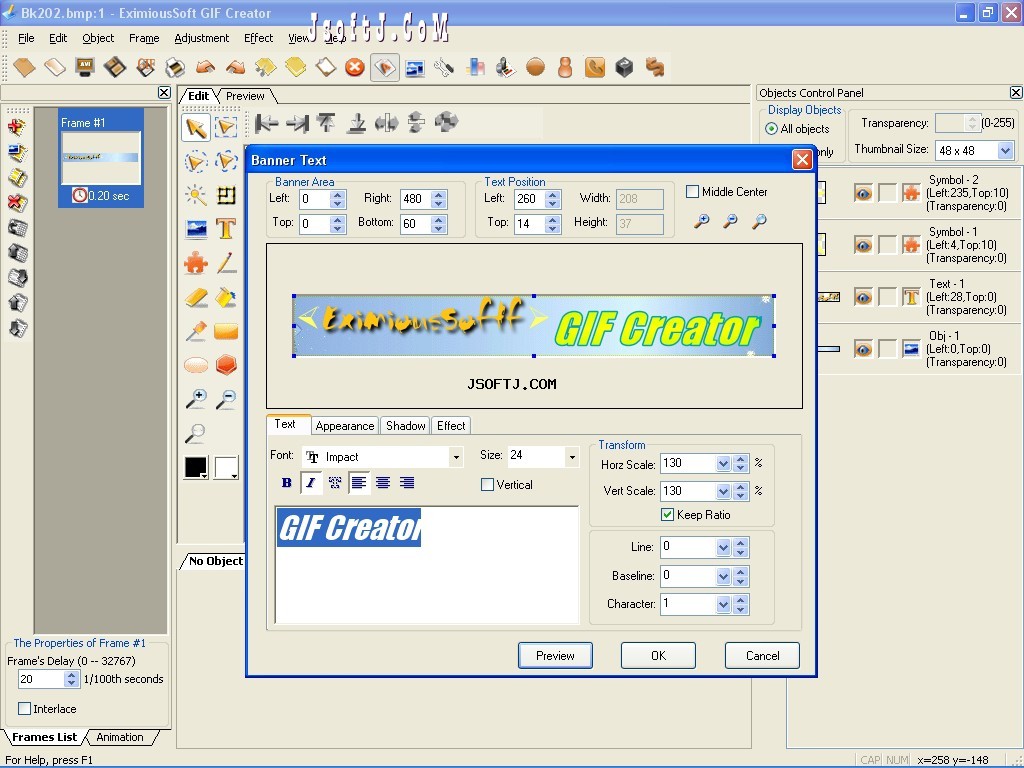Click the align left edges icon
The width and height of the screenshot is (1024, 768).
(266, 123)
